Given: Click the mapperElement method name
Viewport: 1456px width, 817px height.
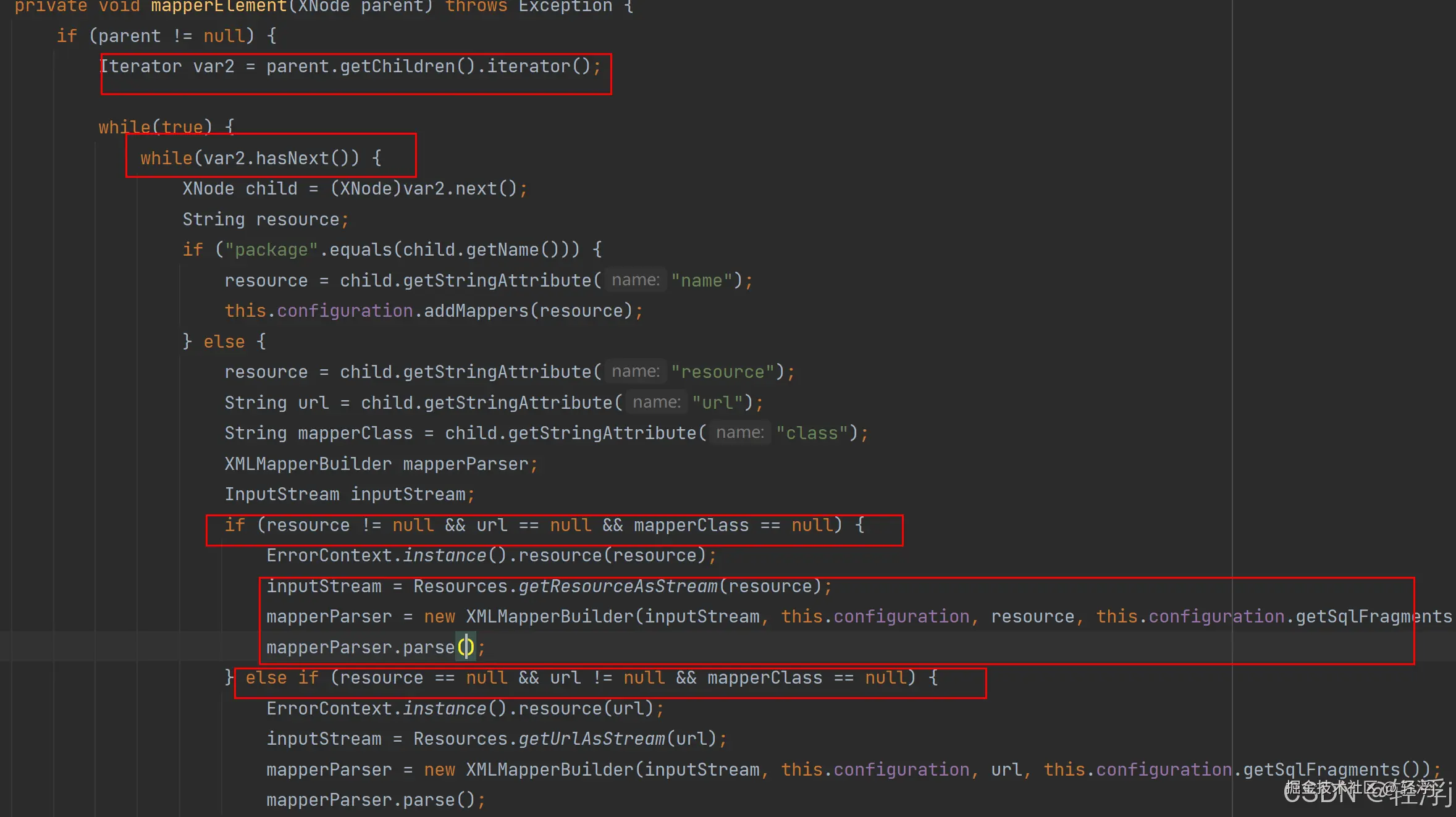Looking at the screenshot, I should [x=219, y=6].
